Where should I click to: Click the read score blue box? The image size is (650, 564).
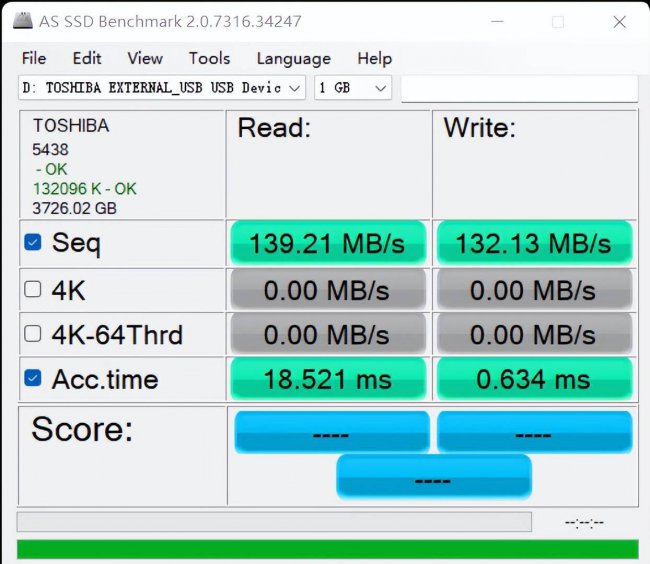332,431
